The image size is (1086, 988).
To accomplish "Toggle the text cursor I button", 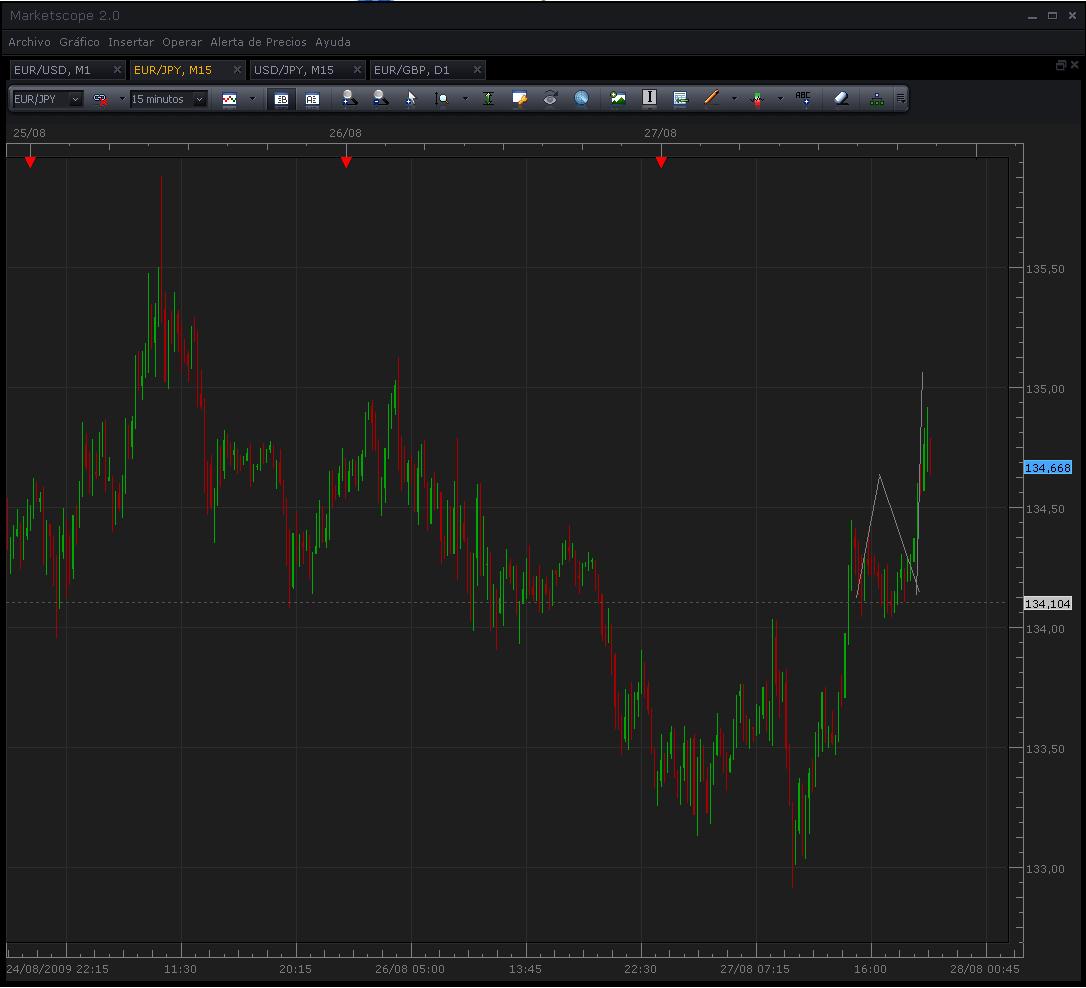I will pyautogui.click(x=649, y=98).
